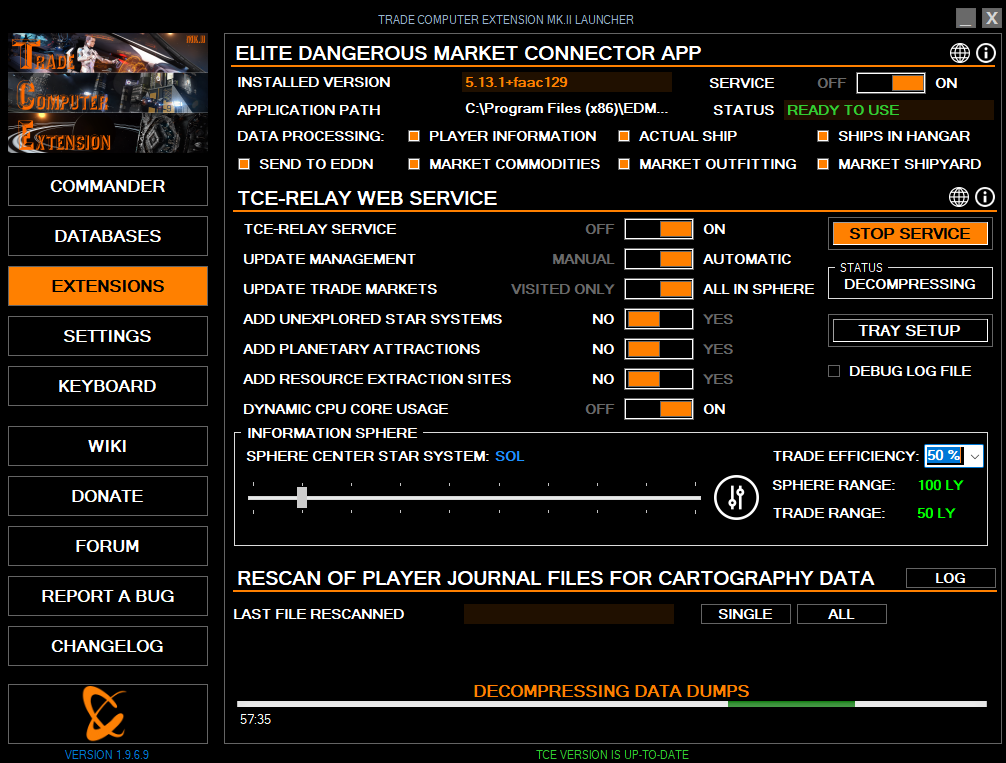Close the launcher window
The height and width of the screenshot is (763, 1006).
[992, 18]
